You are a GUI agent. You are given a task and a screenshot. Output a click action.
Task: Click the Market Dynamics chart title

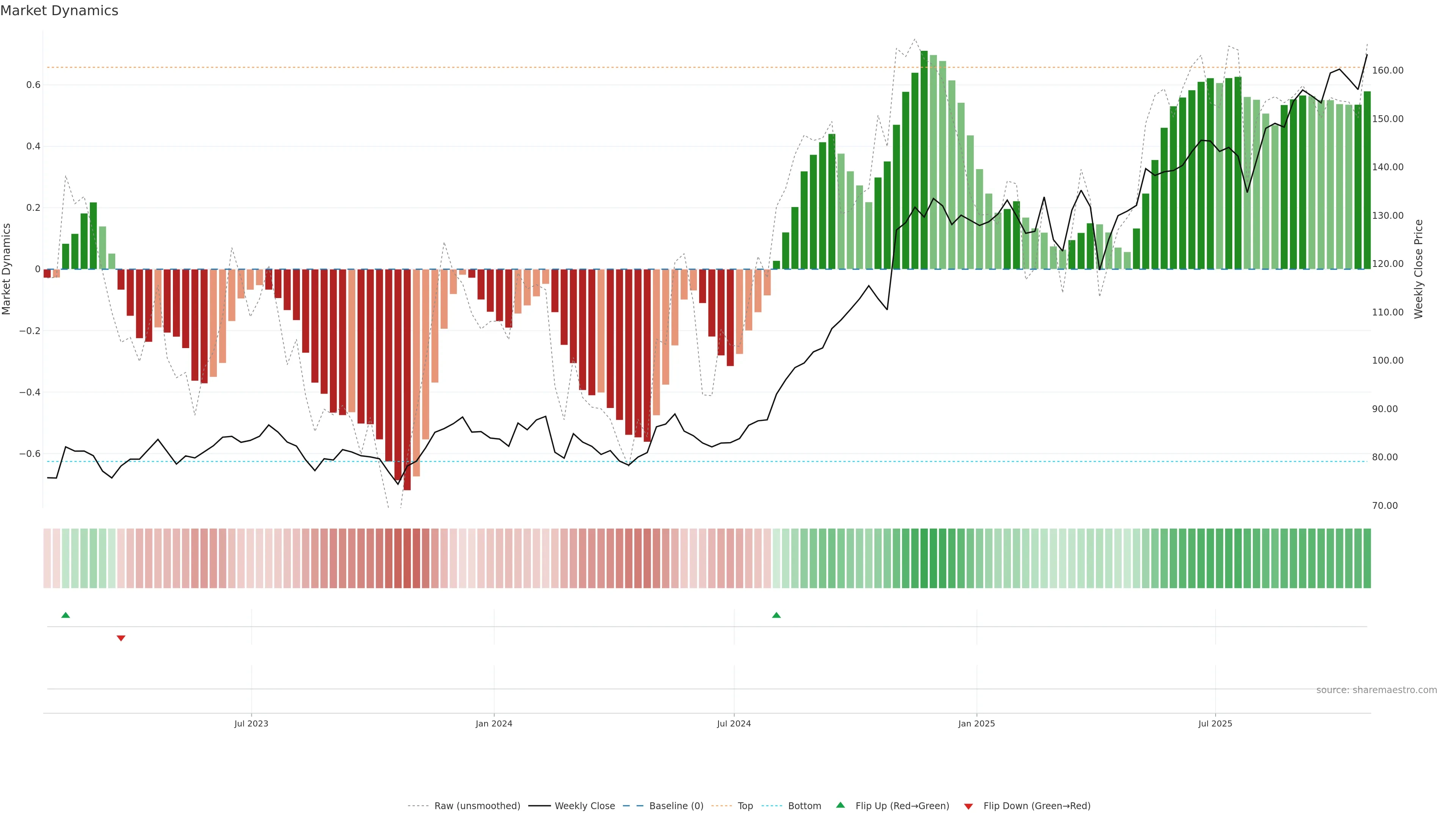(60, 11)
